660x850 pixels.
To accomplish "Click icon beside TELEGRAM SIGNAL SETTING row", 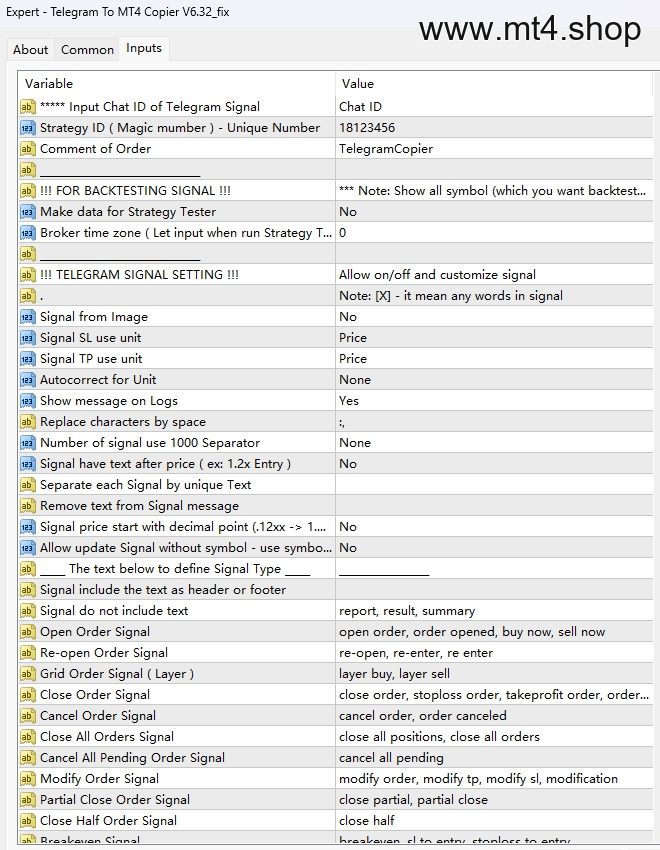I will point(27,275).
